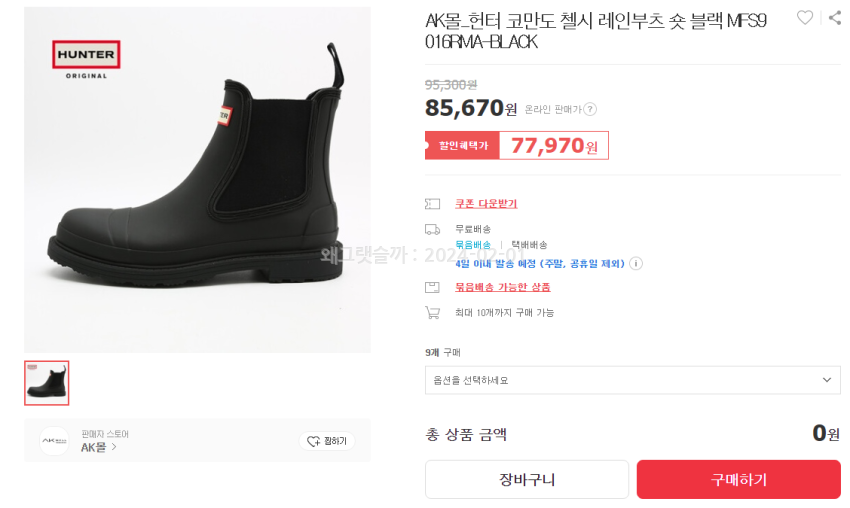Click the chevron arrow on options dropdown
The width and height of the screenshot is (850, 508).
point(827,380)
